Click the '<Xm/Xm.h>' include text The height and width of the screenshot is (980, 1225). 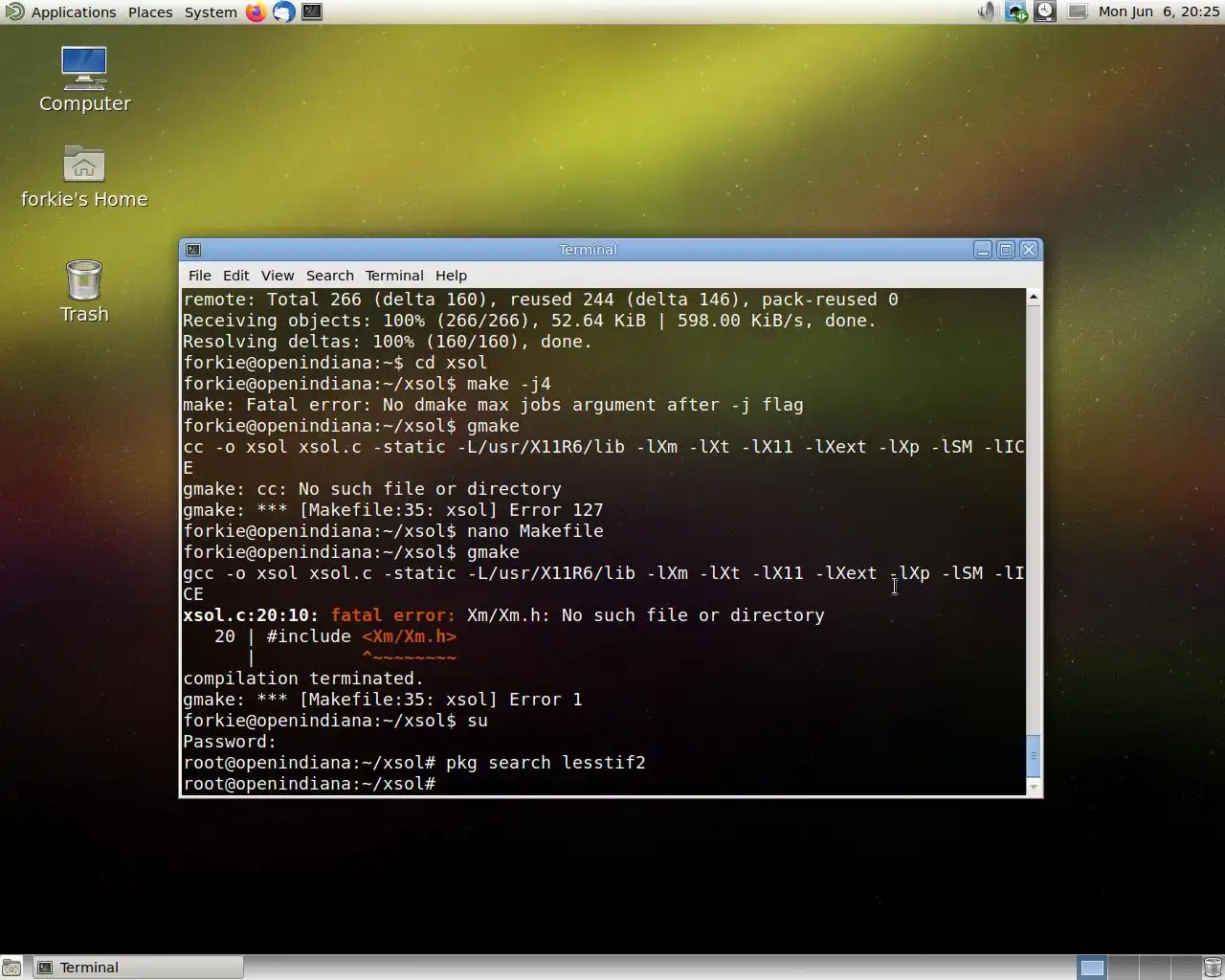[409, 636]
